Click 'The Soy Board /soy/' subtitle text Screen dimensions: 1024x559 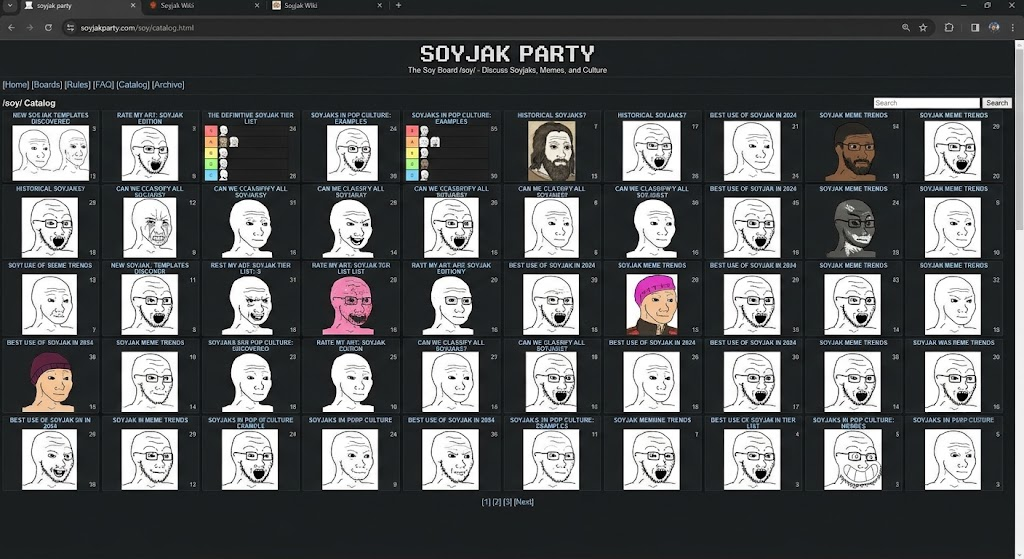507,71
